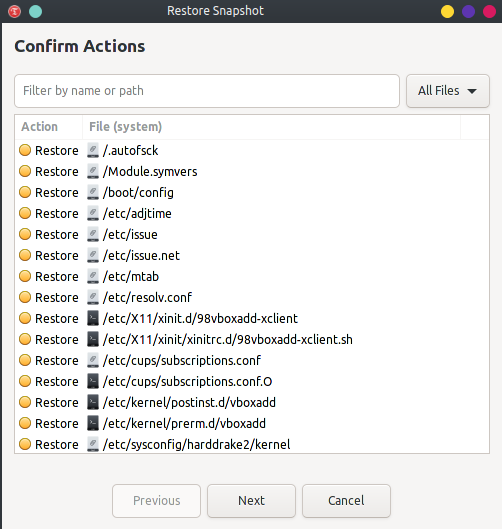Open the All Files filter dropdown
Viewport: 502px width, 529px height.
pyautogui.click(x=448, y=91)
